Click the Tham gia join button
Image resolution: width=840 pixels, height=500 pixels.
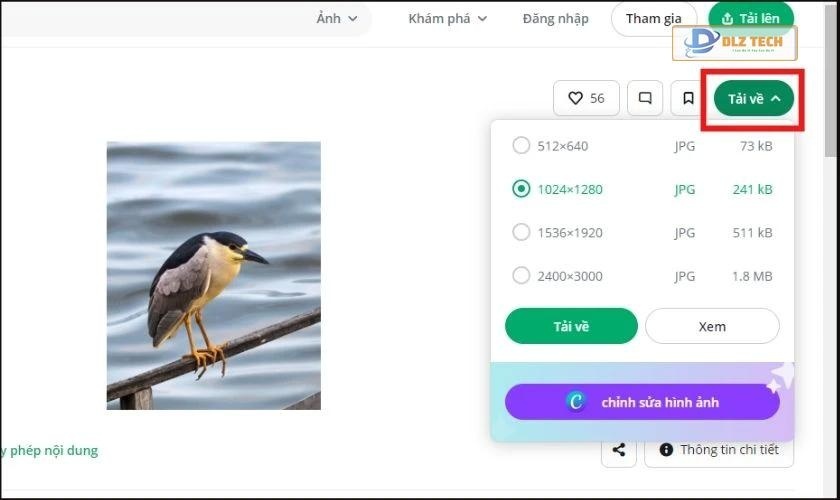pos(654,19)
